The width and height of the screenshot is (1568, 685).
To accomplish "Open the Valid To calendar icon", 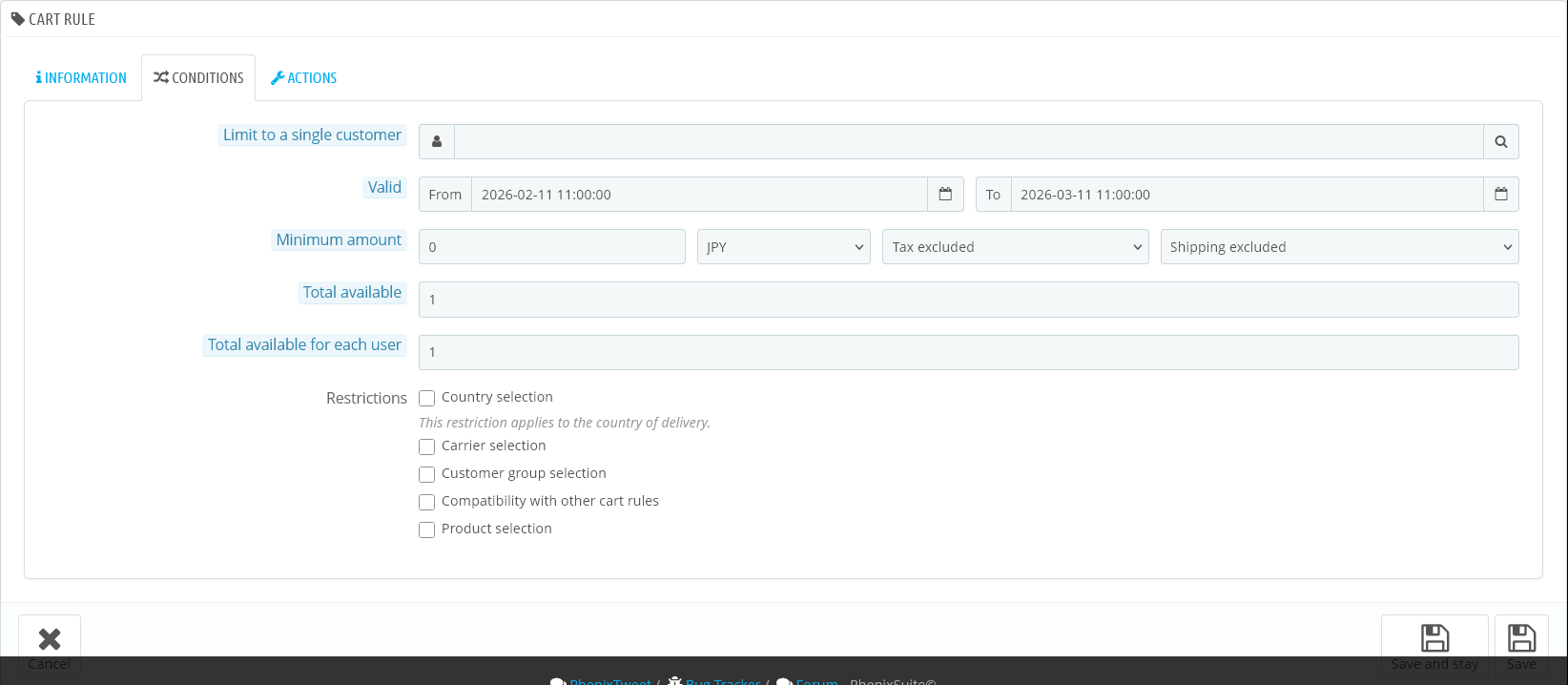I will [1500, 195].
